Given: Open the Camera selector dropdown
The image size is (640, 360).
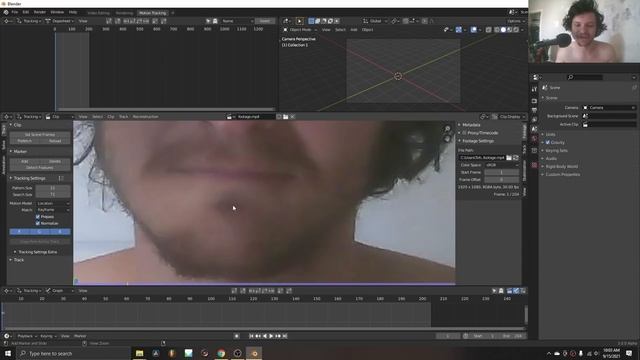Looking at the screenshot, I should pos(609,108).
